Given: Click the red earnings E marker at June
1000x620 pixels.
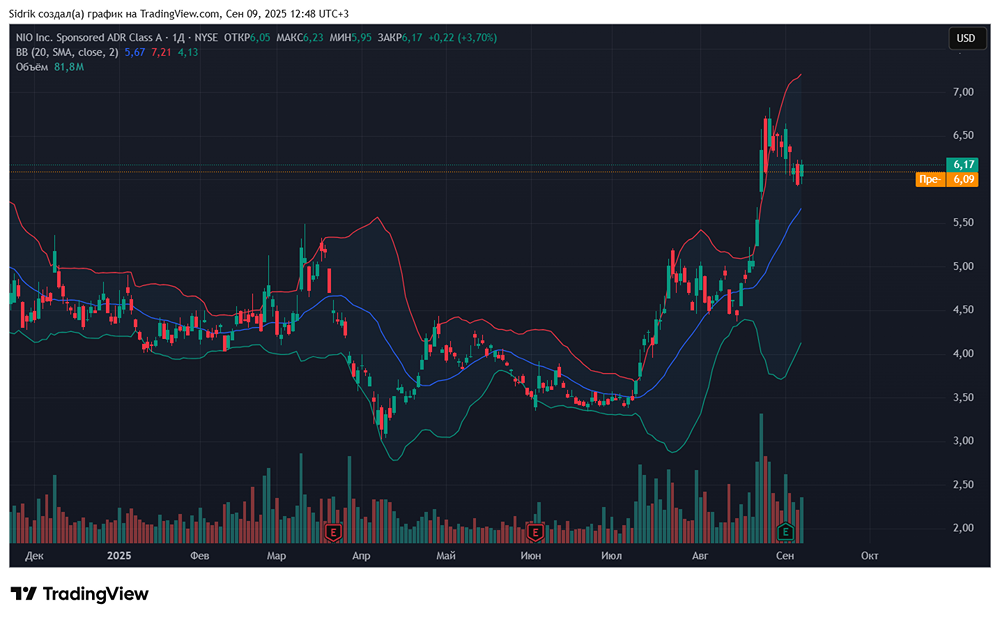Looking at the screenshot, I should [535, 531].
